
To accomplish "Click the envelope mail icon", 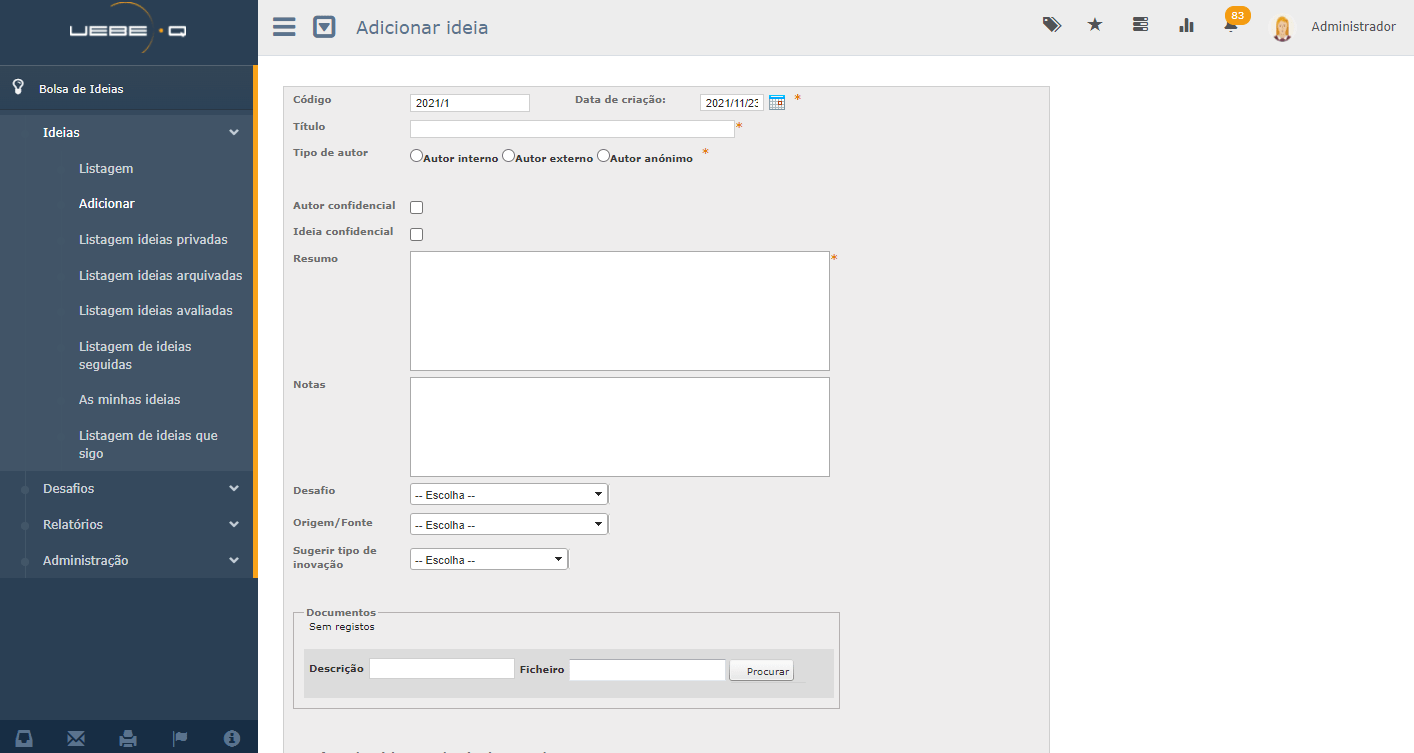I will [x=76, y=738].
